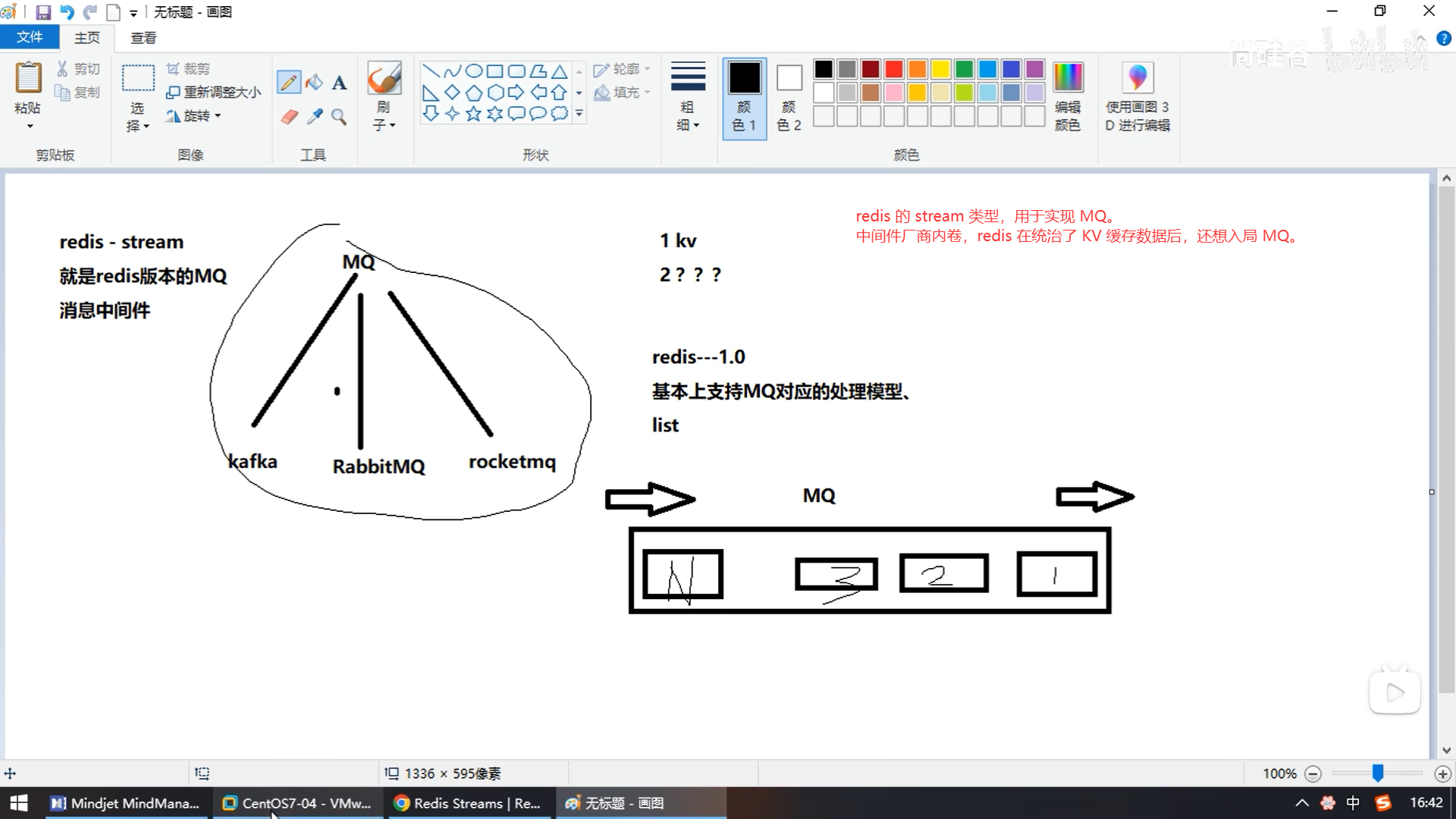Select the Fill with color bucket tool
This screenshot has height=819, width=1456.
pos(314,82)
